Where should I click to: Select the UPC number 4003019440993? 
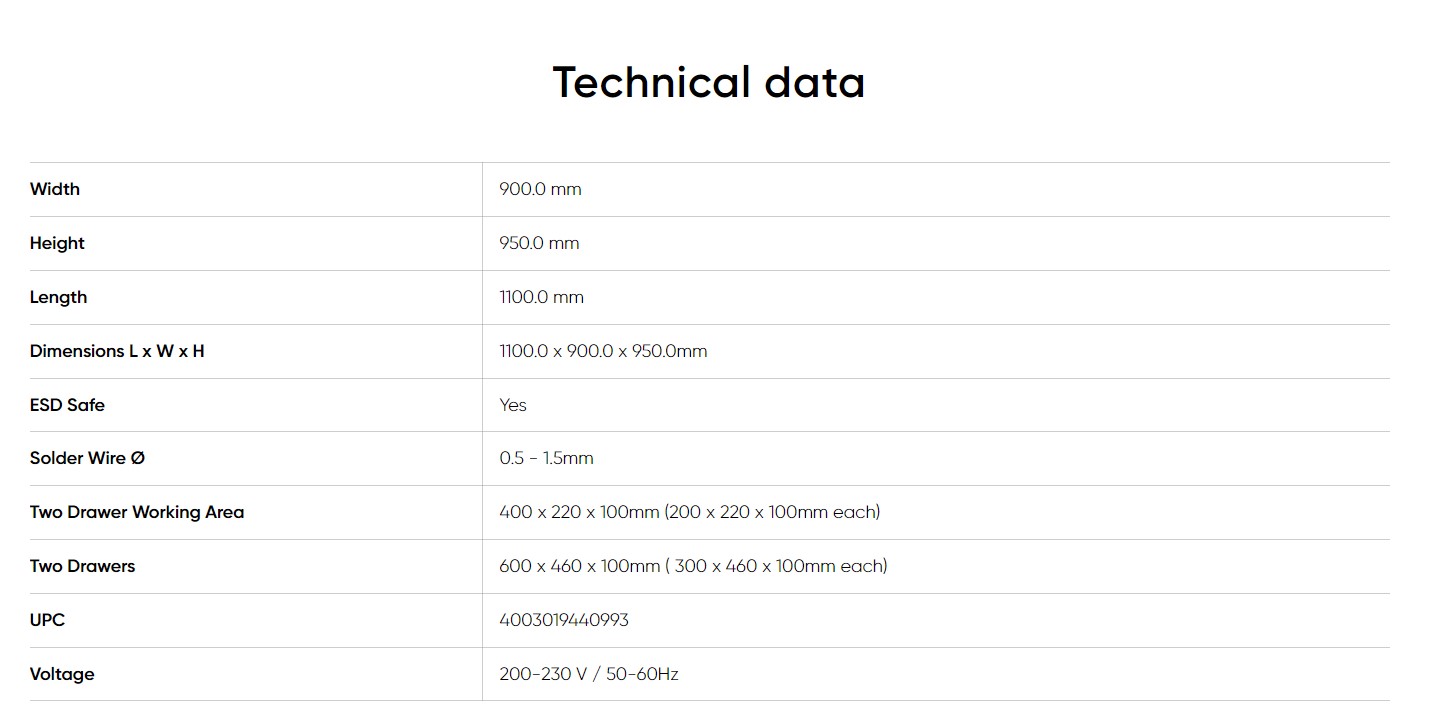(x=564, y=620)
